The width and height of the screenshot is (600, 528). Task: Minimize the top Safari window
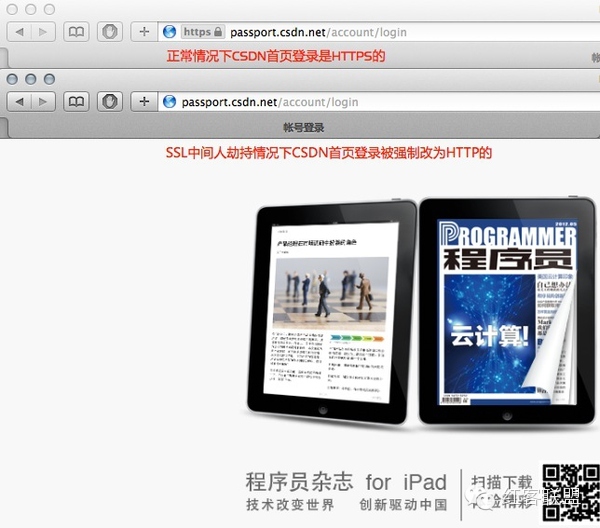point(31,9)
